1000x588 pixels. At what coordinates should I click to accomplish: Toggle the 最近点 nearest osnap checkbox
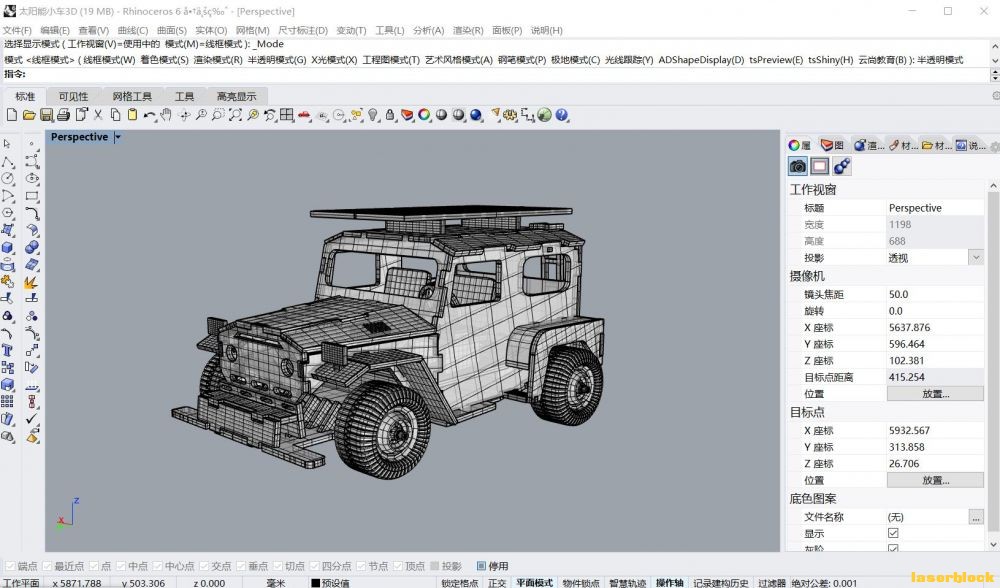[47, 566]
